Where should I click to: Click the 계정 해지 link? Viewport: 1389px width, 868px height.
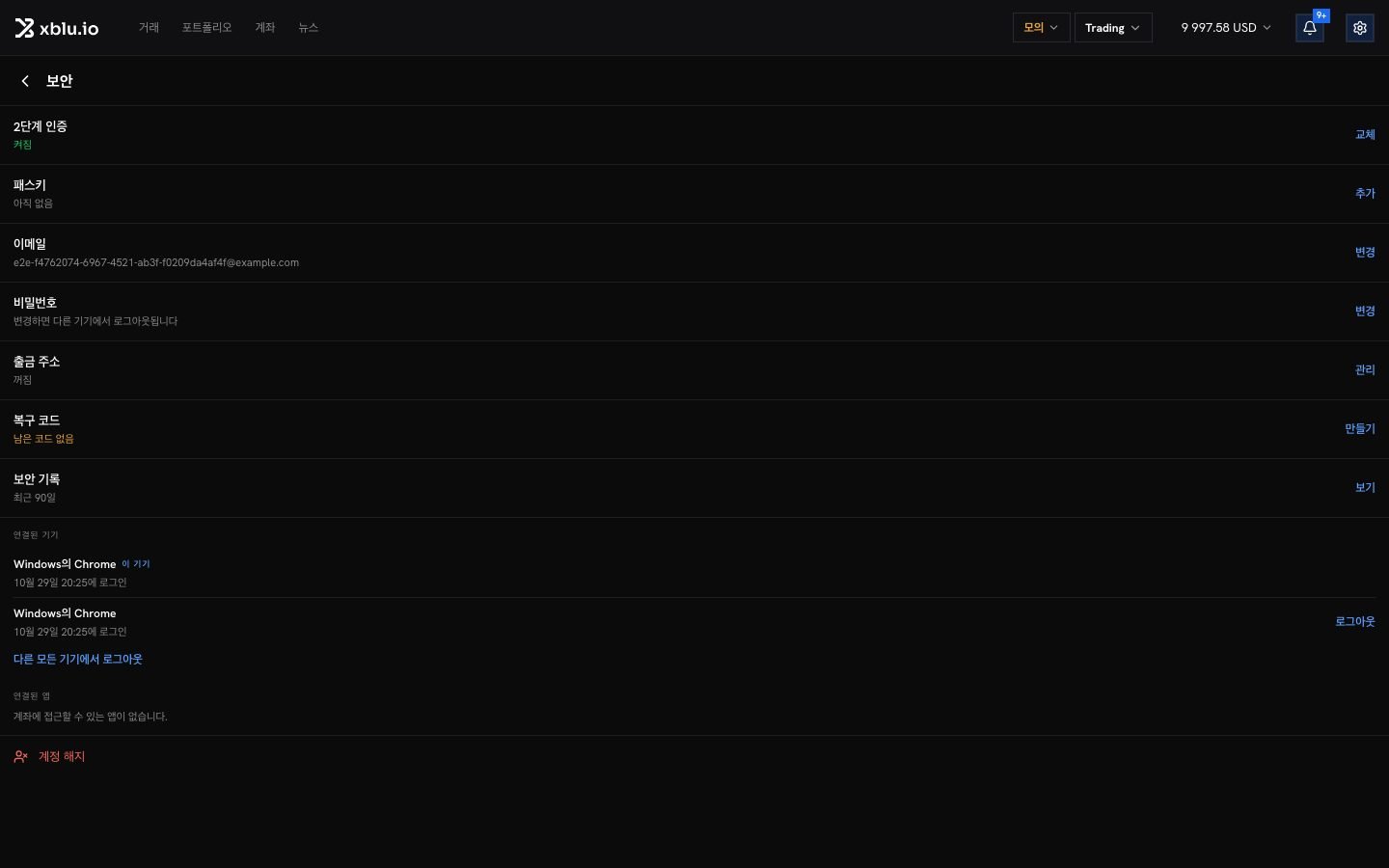tap(62, 757)
